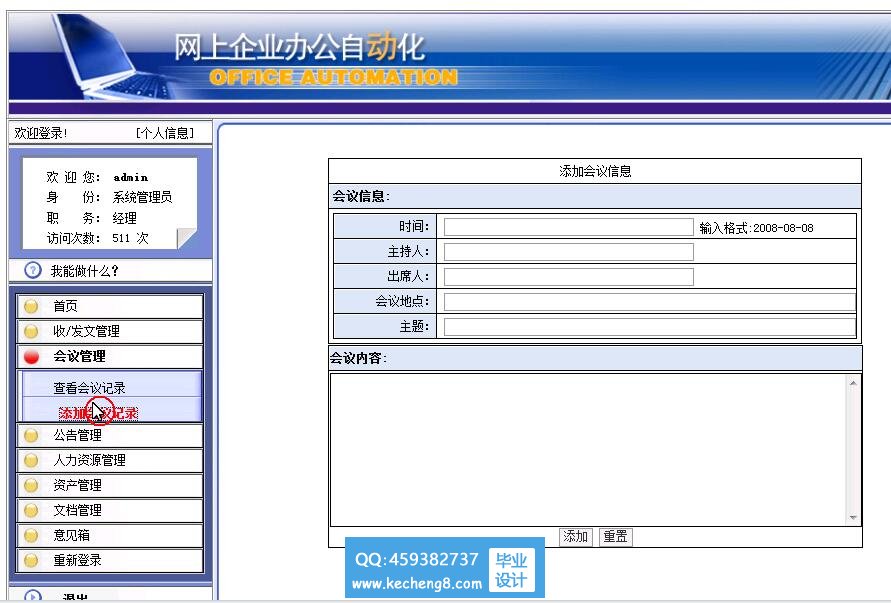Click the 511 次 visit count text

(x=130, y=238)
